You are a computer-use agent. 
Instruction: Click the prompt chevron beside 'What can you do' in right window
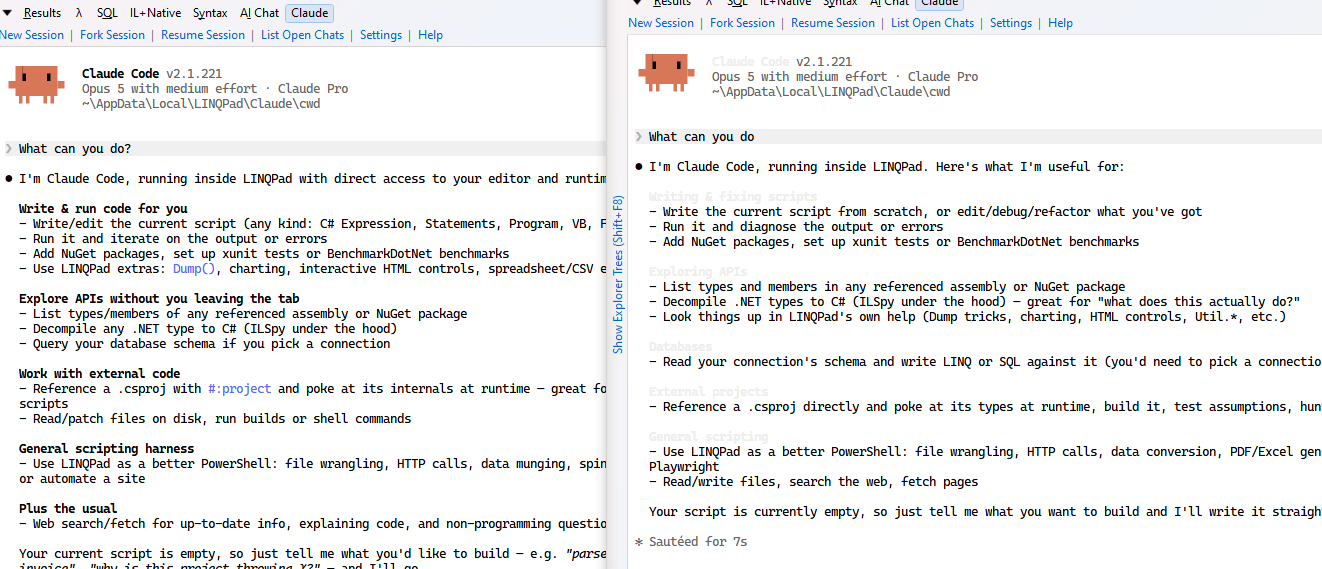click(639, 137)
